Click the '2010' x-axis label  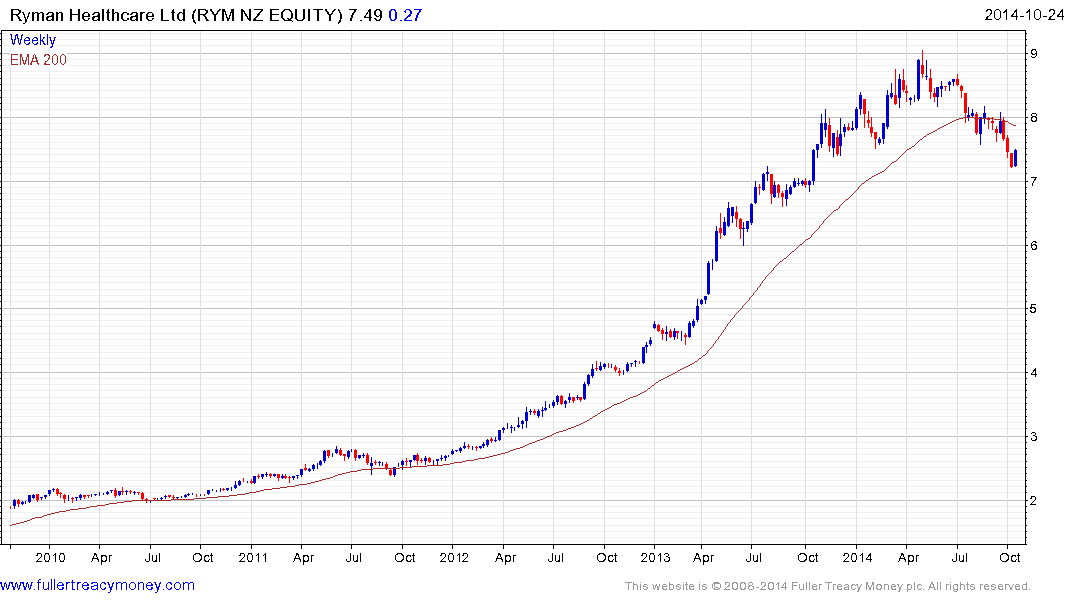pos(50,557)
